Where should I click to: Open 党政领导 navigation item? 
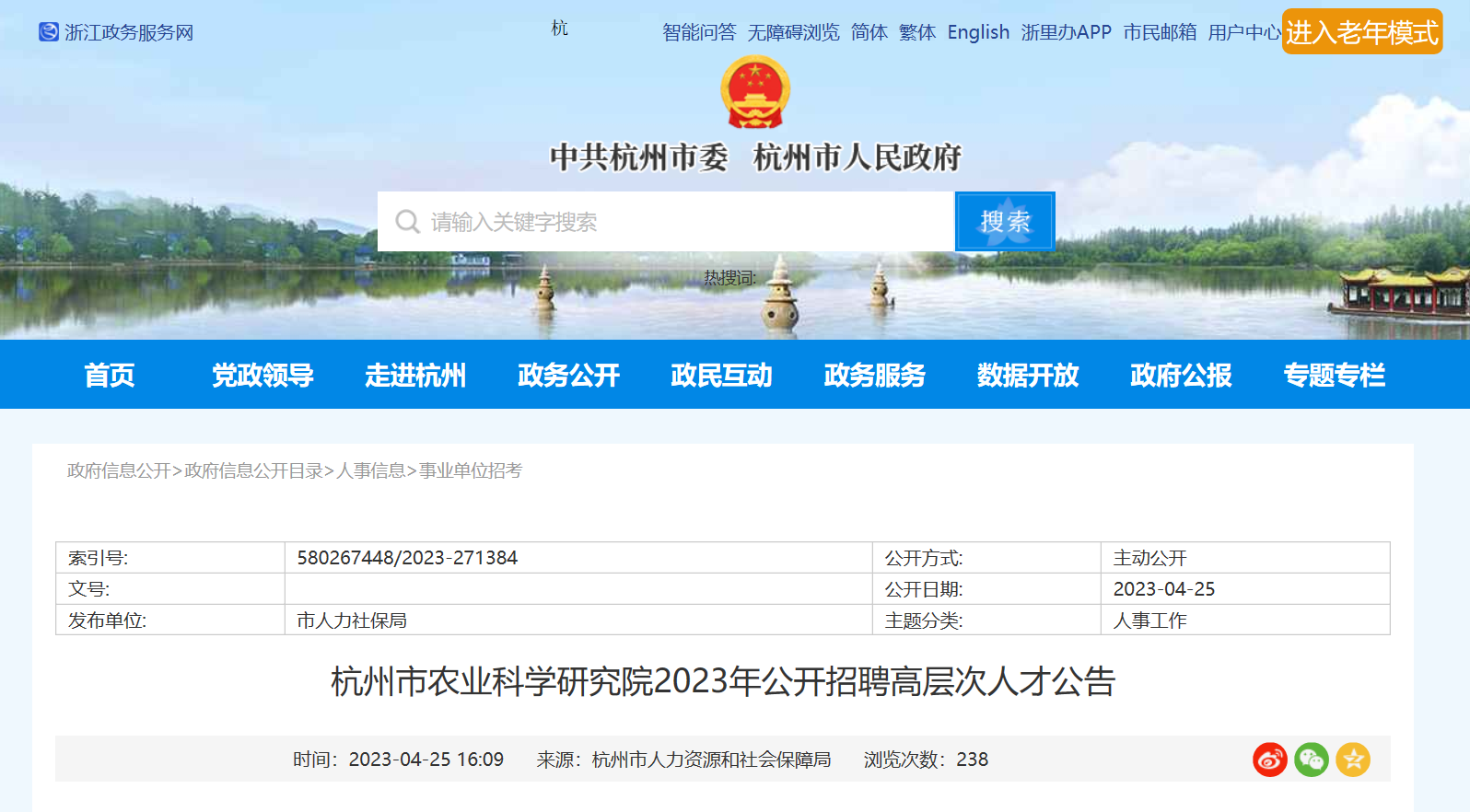tap(262, 375)
